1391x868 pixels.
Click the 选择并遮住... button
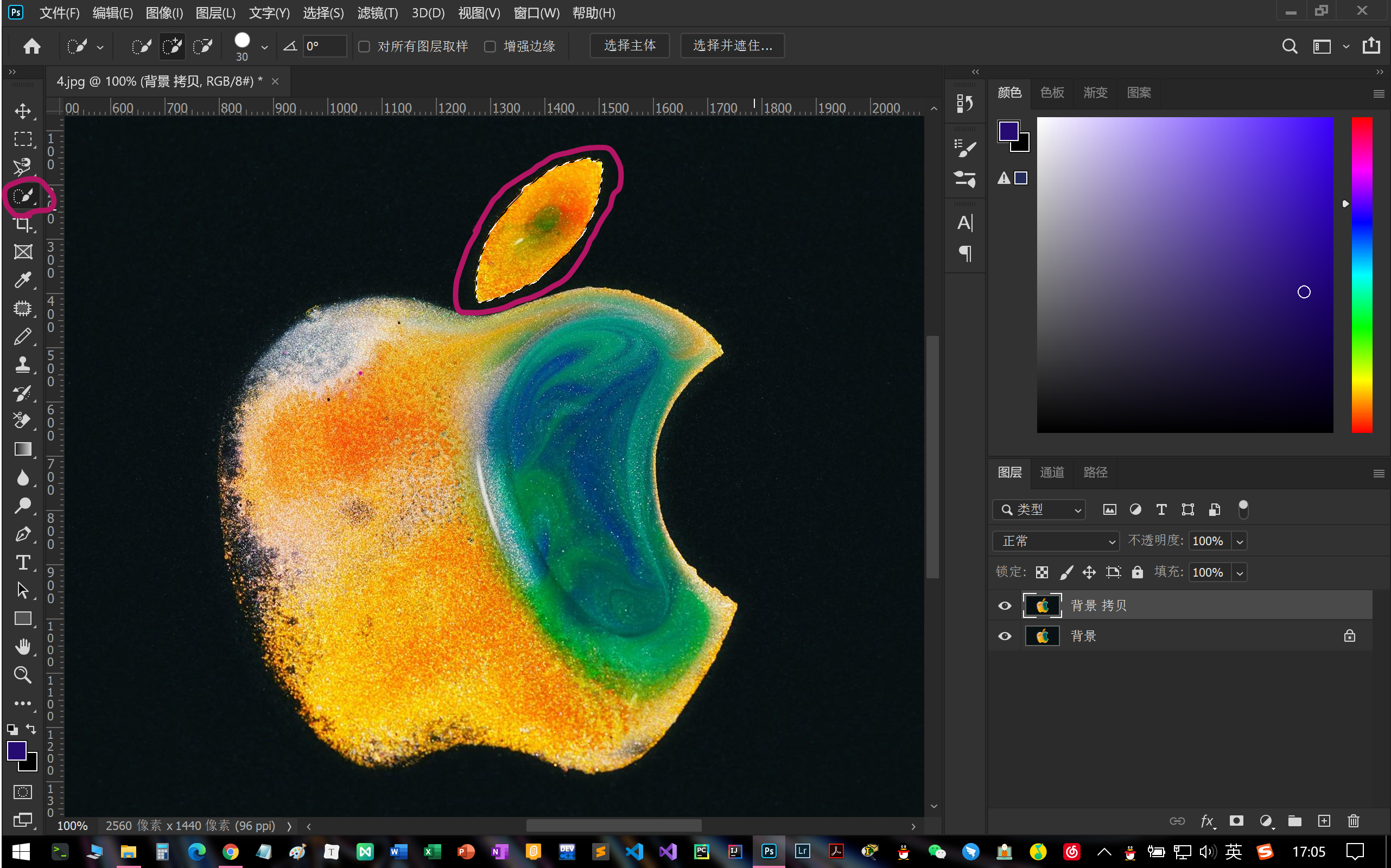[732, 46]
